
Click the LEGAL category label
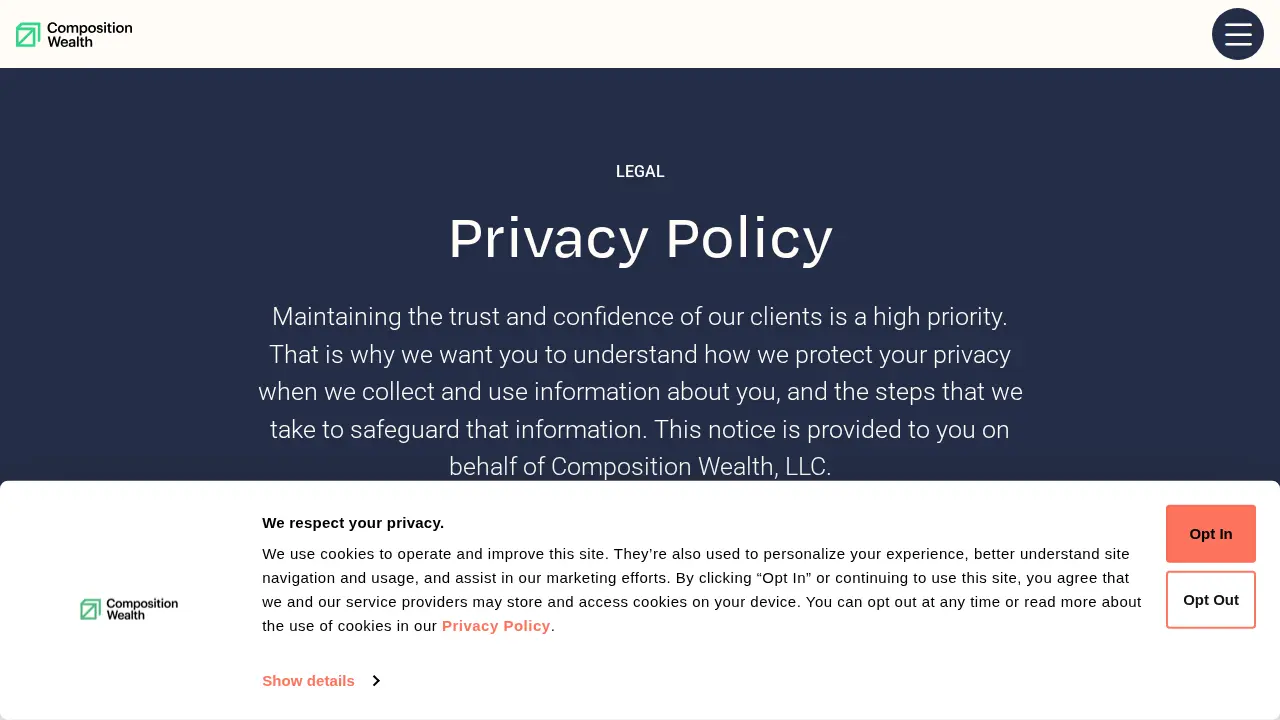640,172
